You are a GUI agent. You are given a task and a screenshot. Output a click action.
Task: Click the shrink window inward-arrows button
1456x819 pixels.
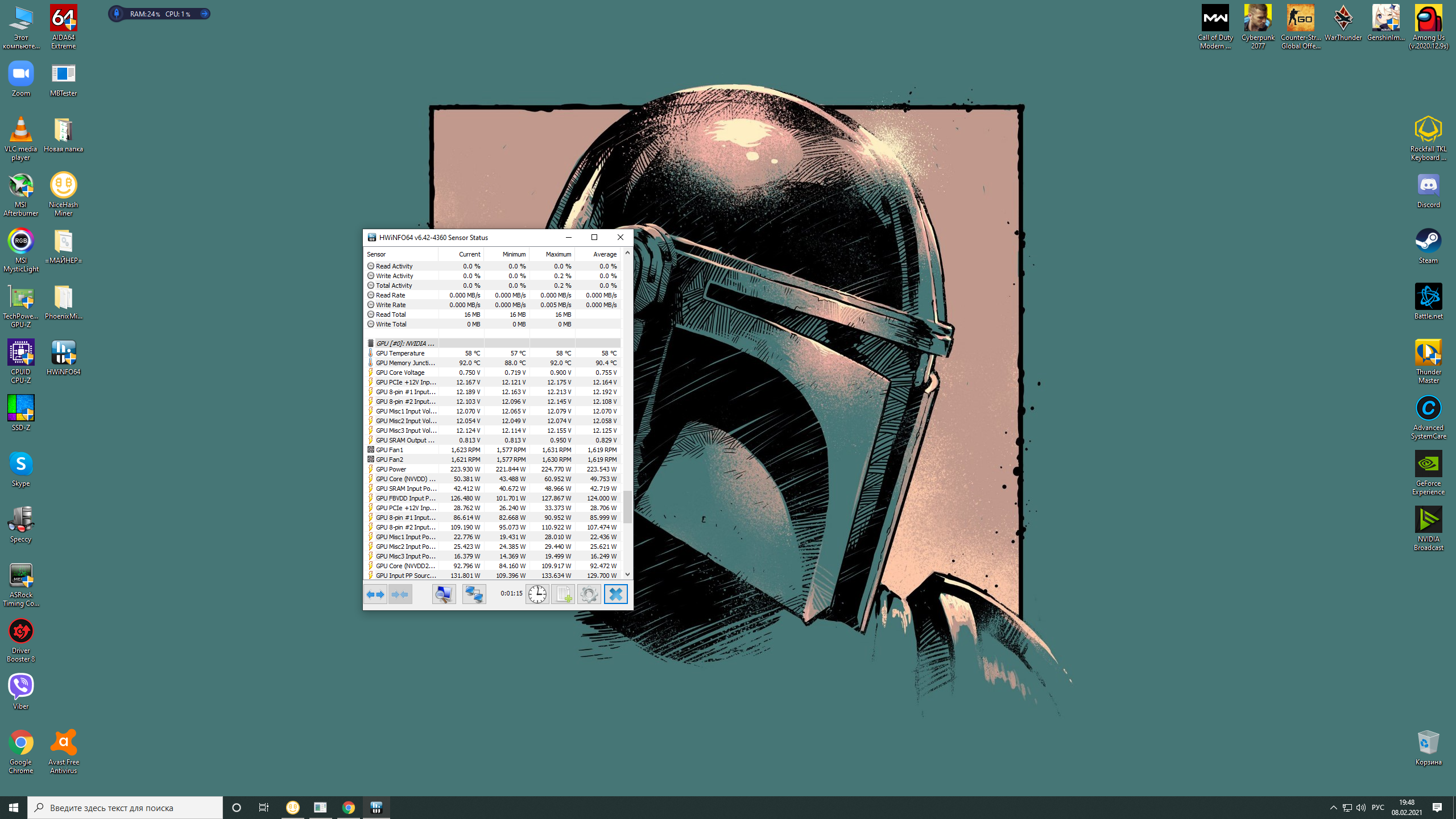(x=400, y=594)
